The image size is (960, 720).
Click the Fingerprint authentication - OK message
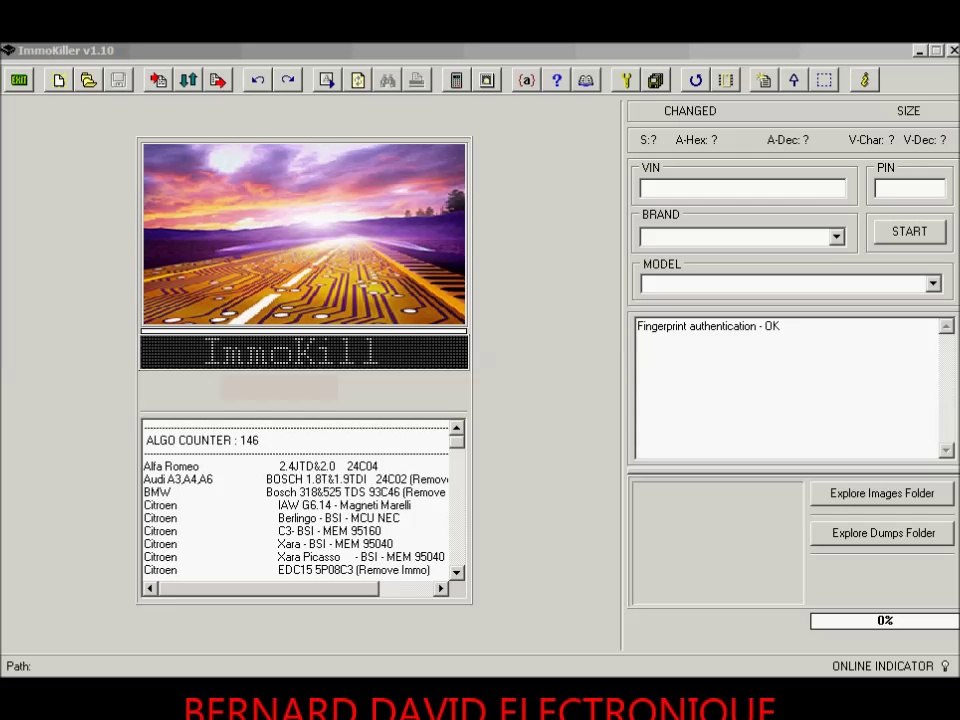click(x=708, y=326)
